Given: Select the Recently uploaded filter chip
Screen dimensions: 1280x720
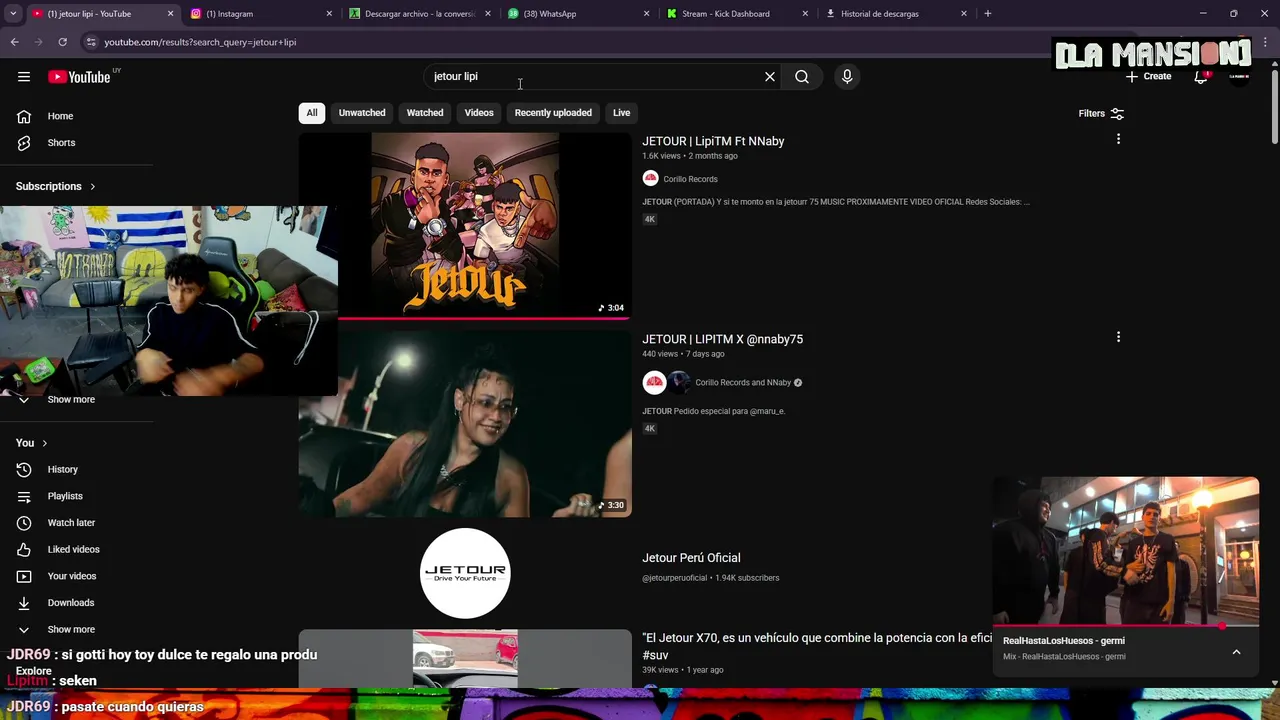Looking at the screenshot, I should [553, 113].
